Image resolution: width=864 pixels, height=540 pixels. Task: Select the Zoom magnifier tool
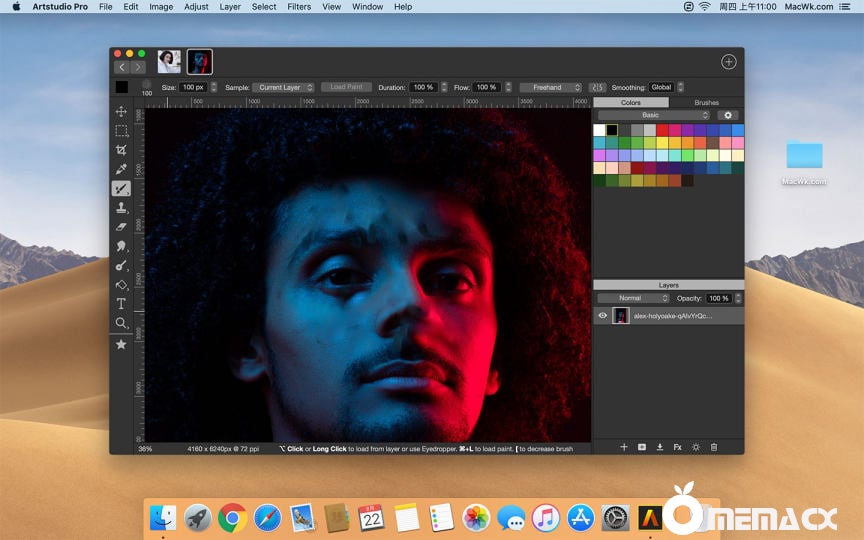(121, 323)
